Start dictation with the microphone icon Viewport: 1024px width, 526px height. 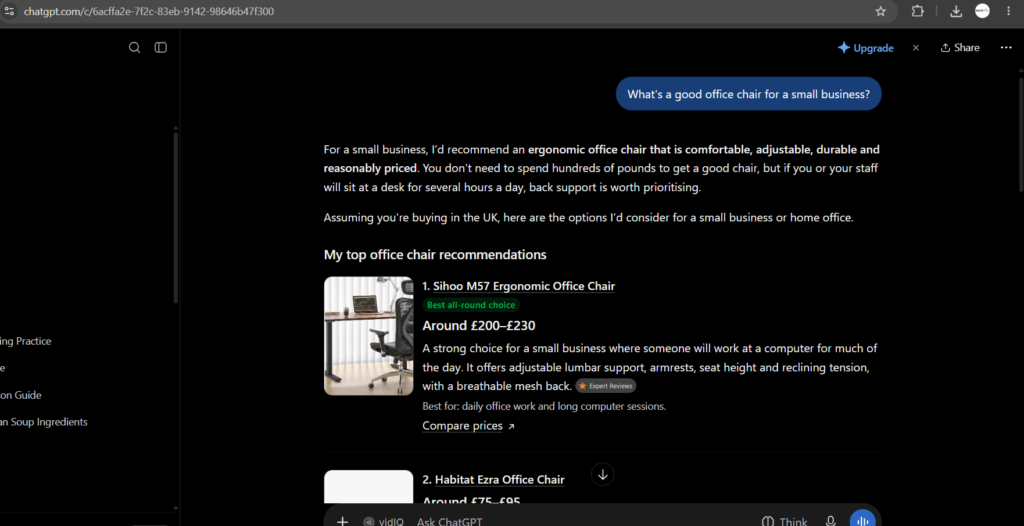831,521
